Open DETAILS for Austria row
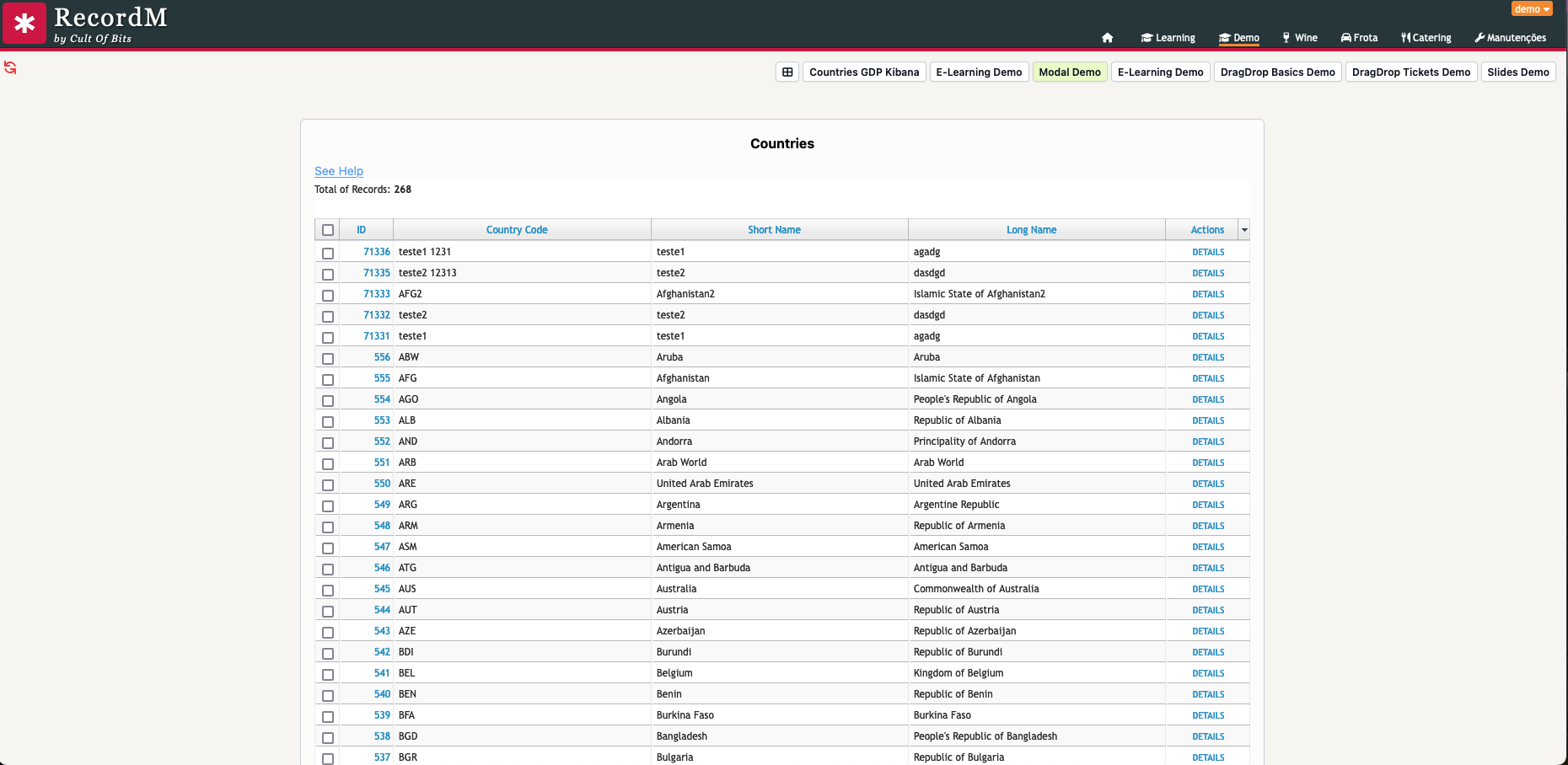Viewport: 1568px width, 765px height. coord(1208,610)
